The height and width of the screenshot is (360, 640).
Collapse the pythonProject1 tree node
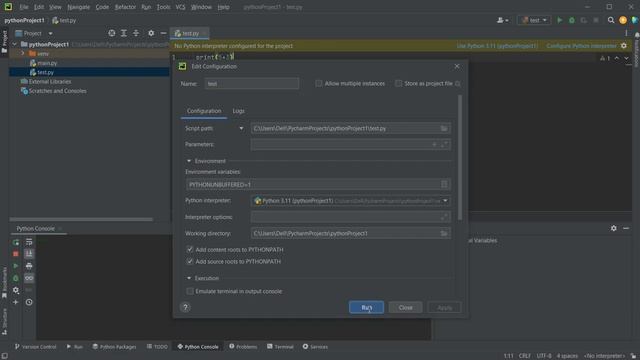pyautogui.click(x=15, y=44)
